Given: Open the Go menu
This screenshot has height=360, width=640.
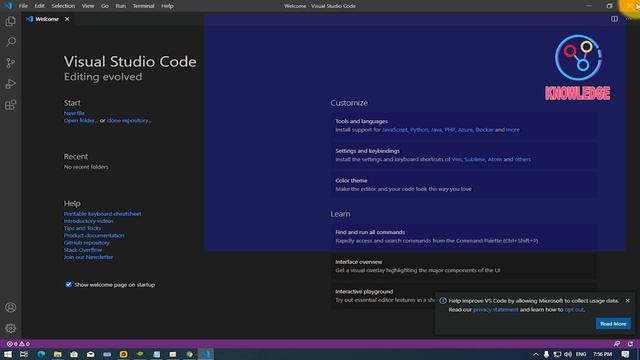Looking at the screenshot, I should pos(105,6).
